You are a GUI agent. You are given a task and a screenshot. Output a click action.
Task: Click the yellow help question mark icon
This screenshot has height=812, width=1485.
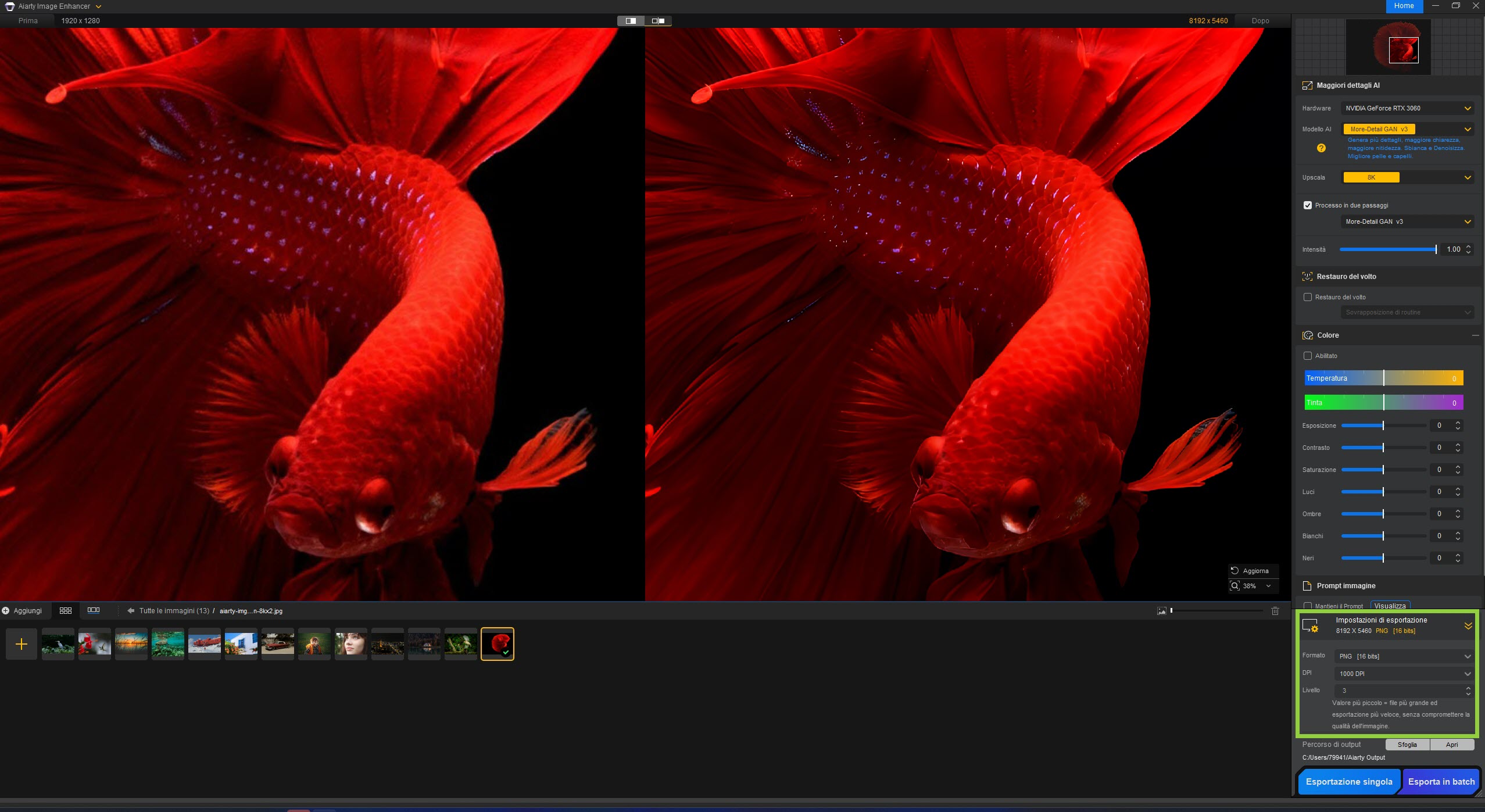point(1321,148)
